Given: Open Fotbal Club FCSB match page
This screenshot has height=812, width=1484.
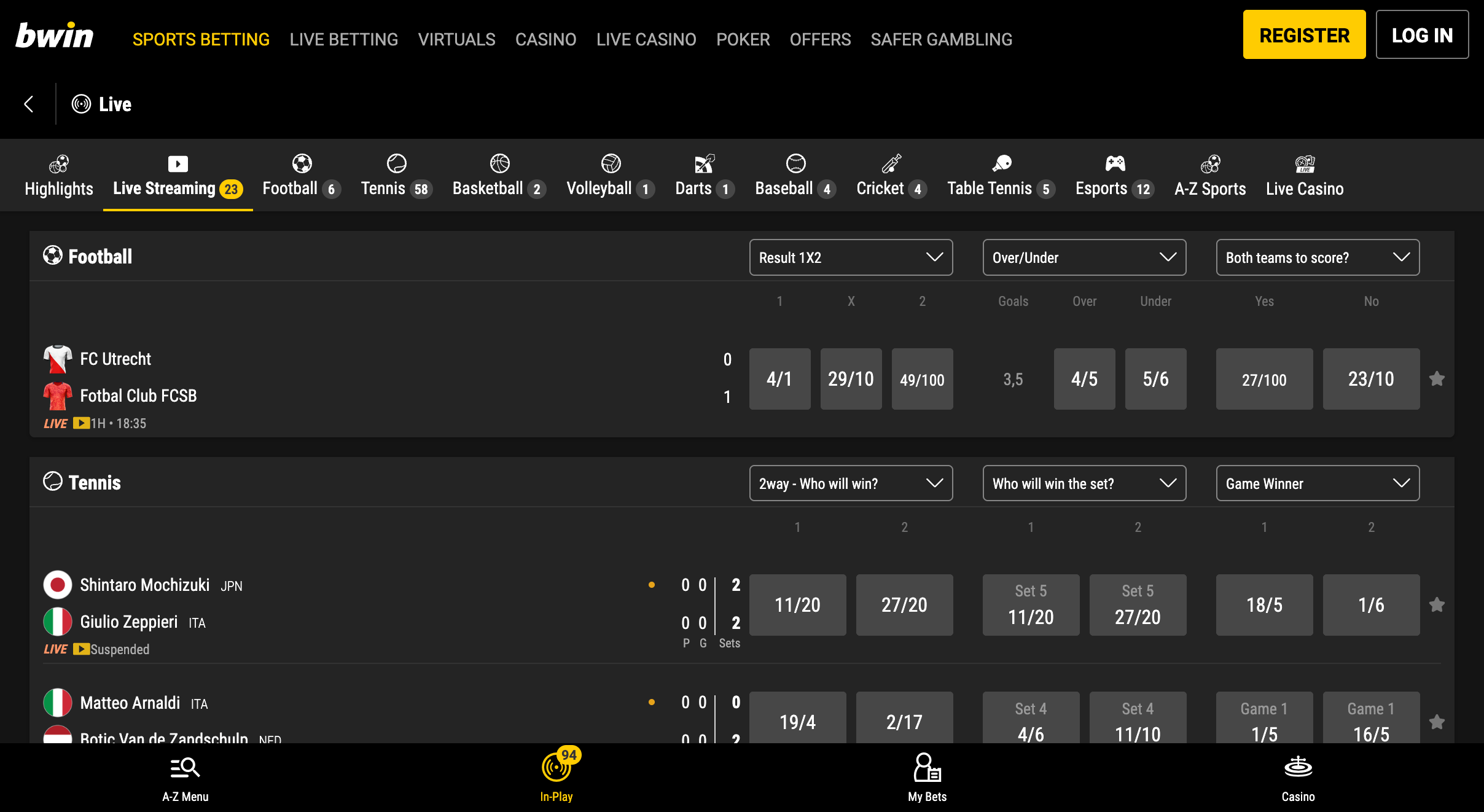Looking at the screenshot, I should coord(138,396).
